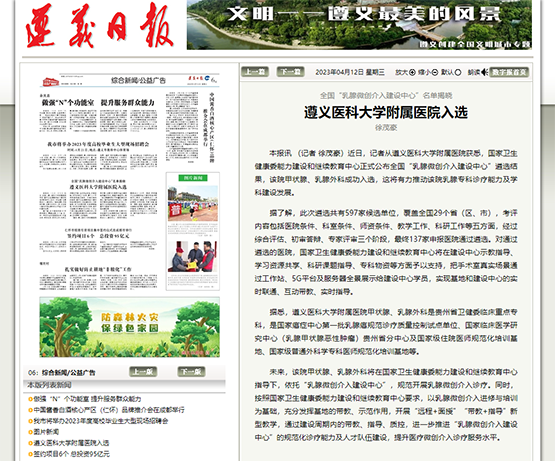Click the red building logo in preview header
This screenshot has width=555, height=461.
[51, 81]
